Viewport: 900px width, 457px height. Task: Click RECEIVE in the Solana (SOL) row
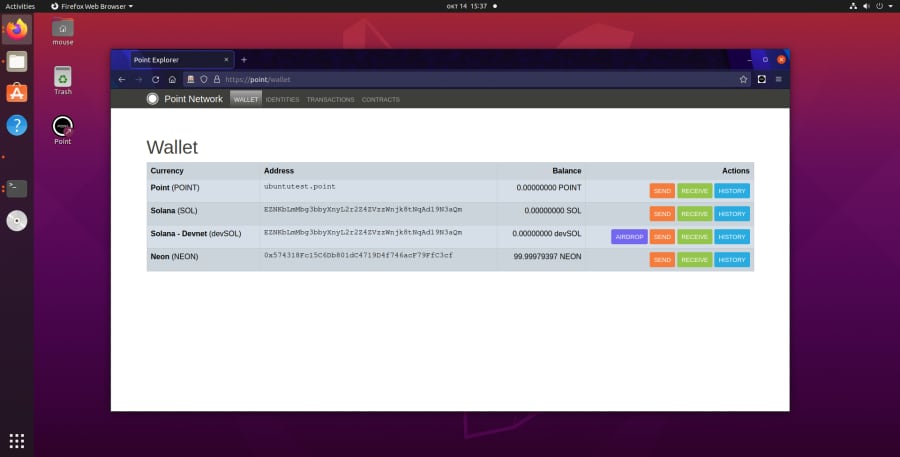point(694,214)
